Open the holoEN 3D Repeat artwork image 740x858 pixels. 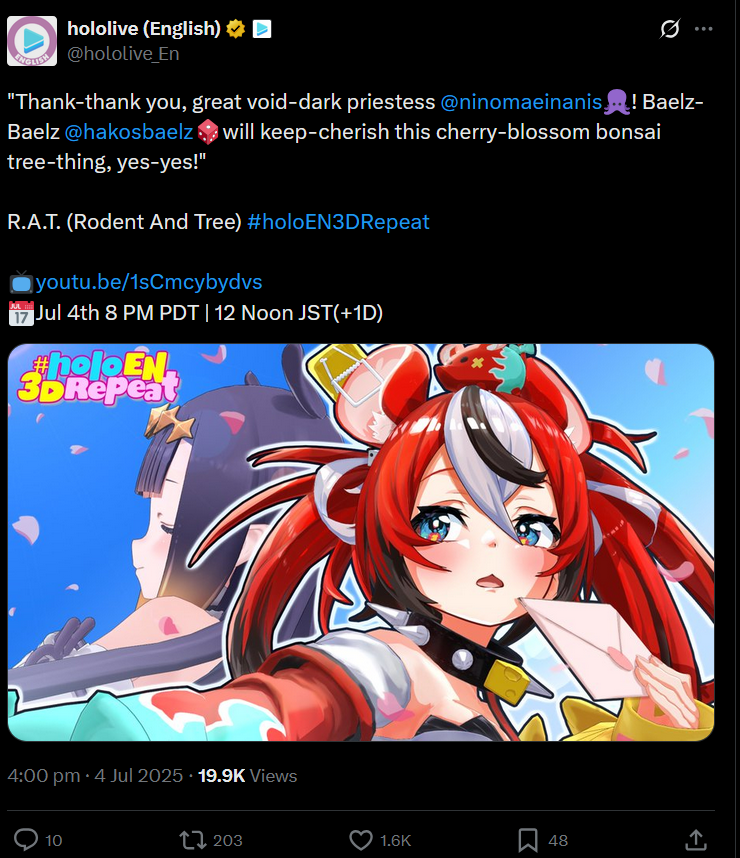coord(361,542)
